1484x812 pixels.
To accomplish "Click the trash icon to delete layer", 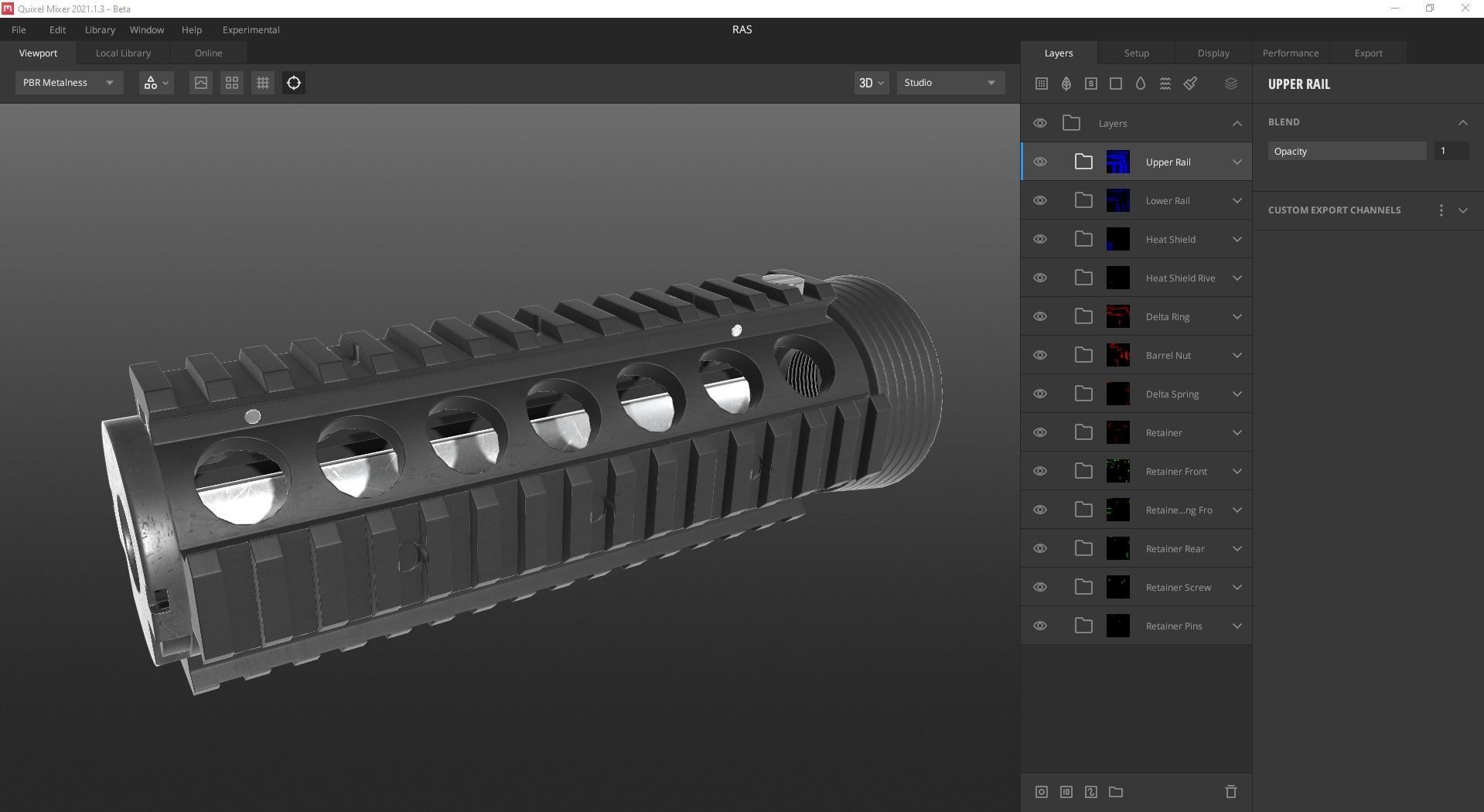I will 1230,792.
